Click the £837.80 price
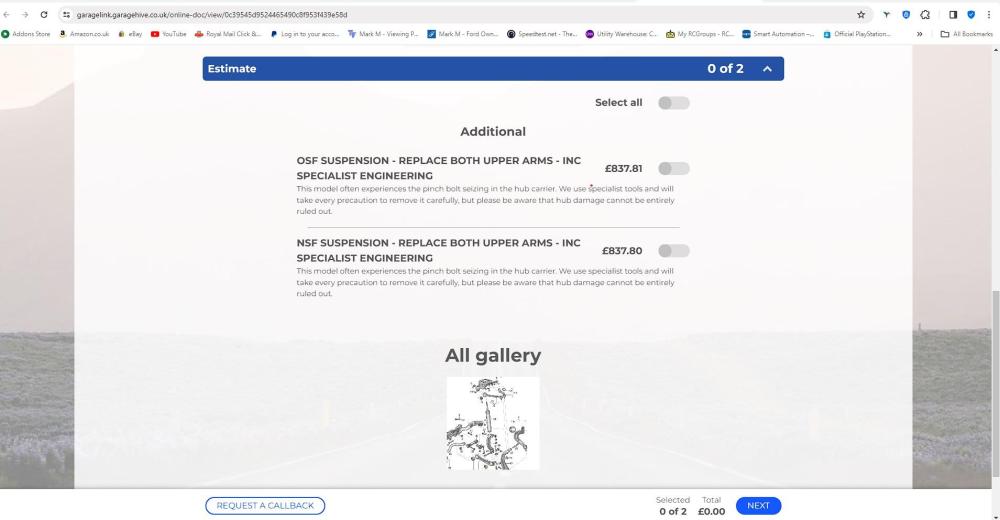Image resolution: width=1000 pixels, height=520 pixels. [x=622, y=251]
